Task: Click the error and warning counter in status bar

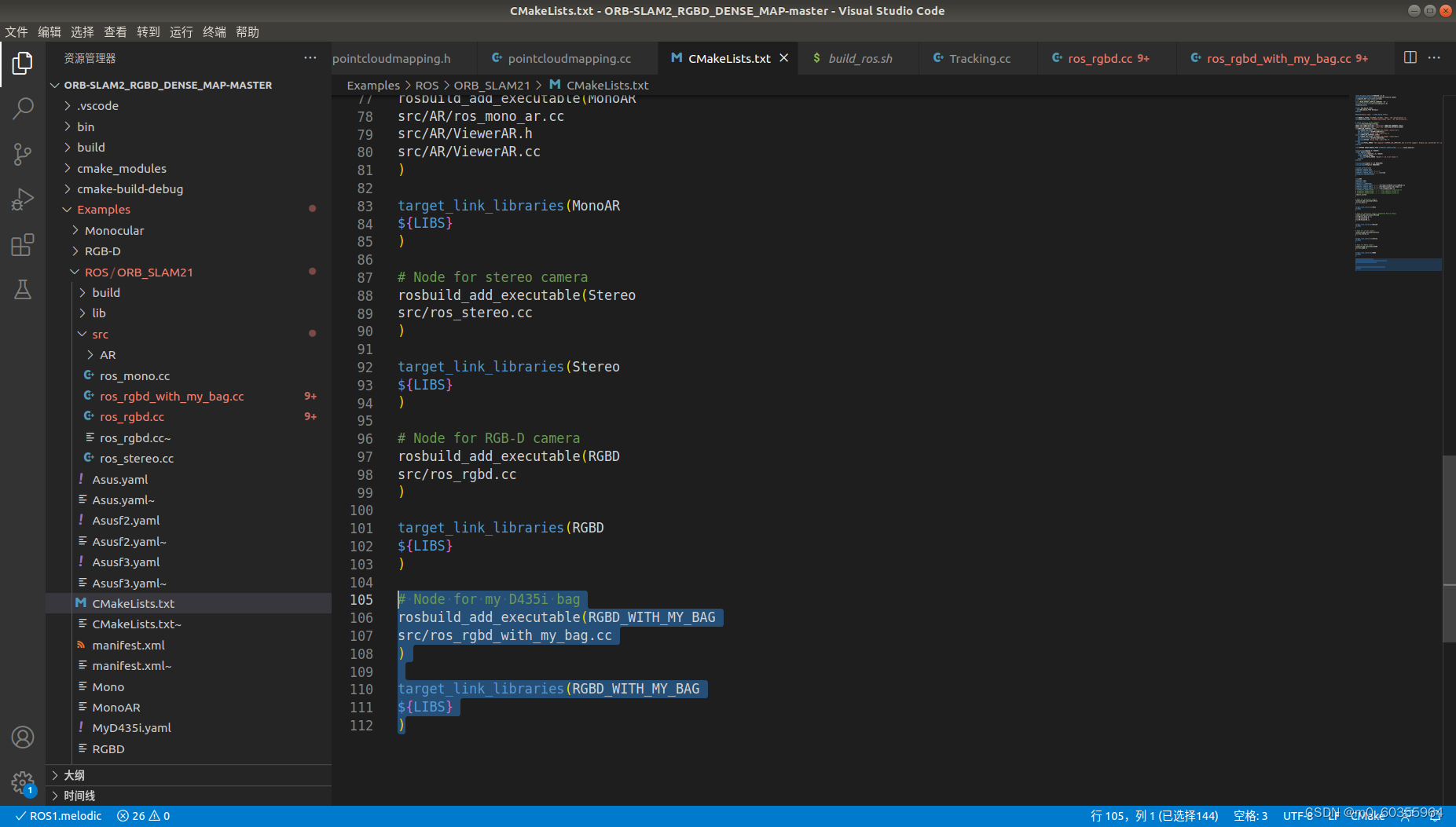Action: pyautogui.click(x=143, y=815)
